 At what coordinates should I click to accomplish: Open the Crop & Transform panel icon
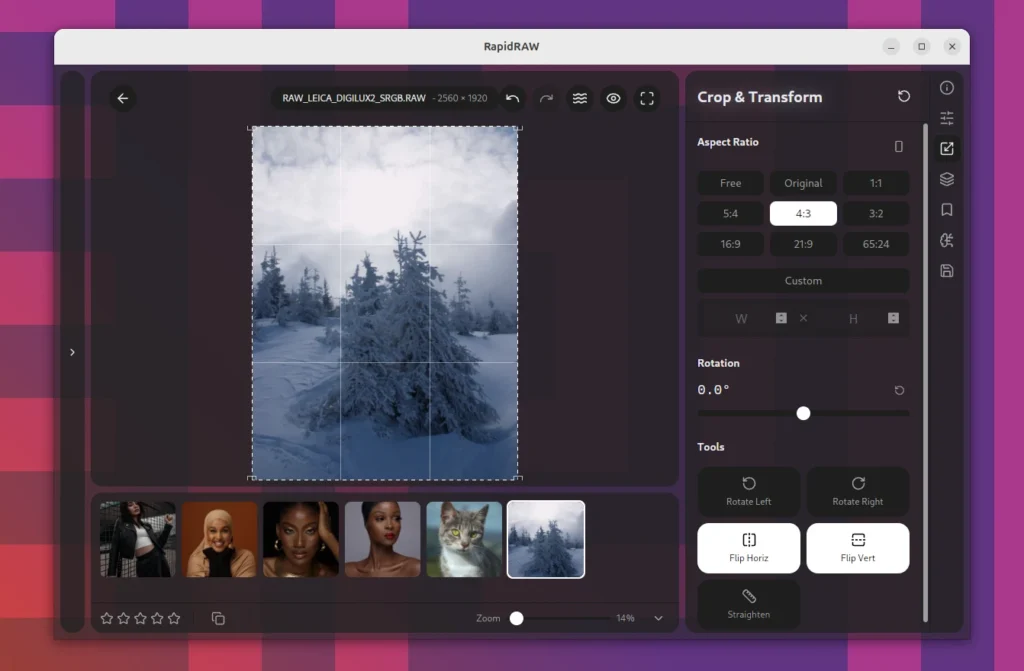point(947,147)
